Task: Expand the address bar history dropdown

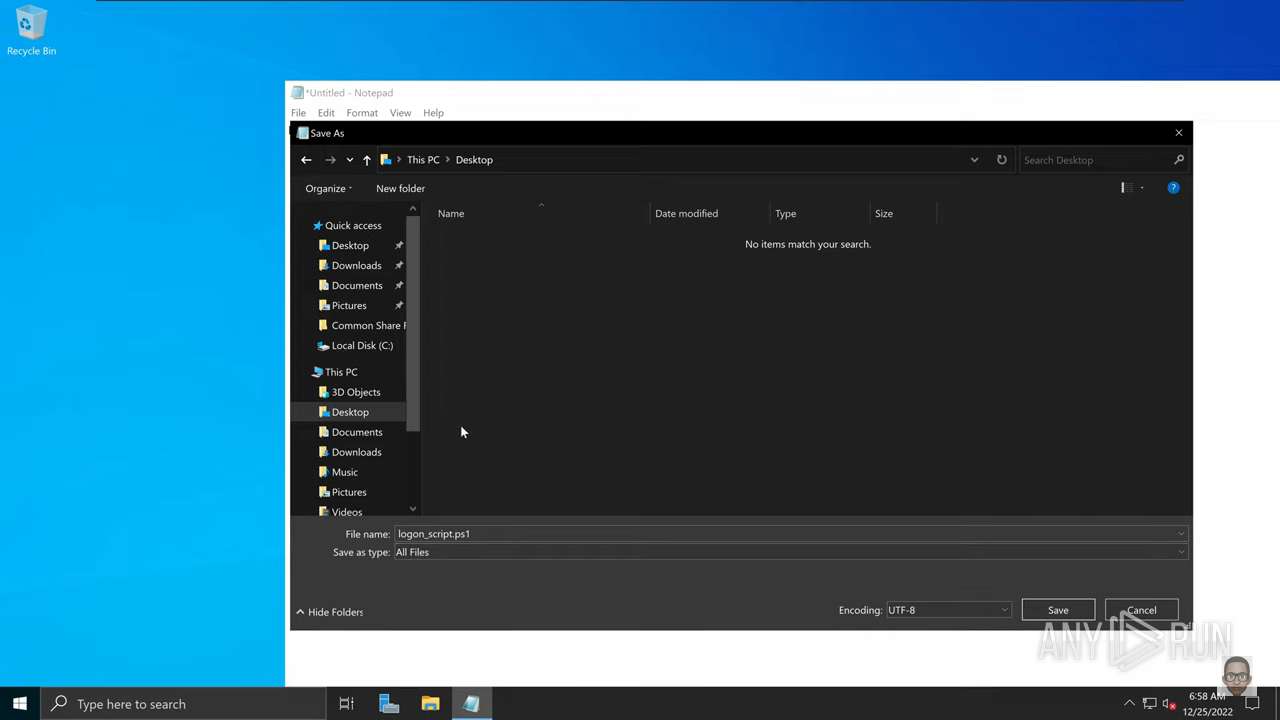Action: point(974,160)
